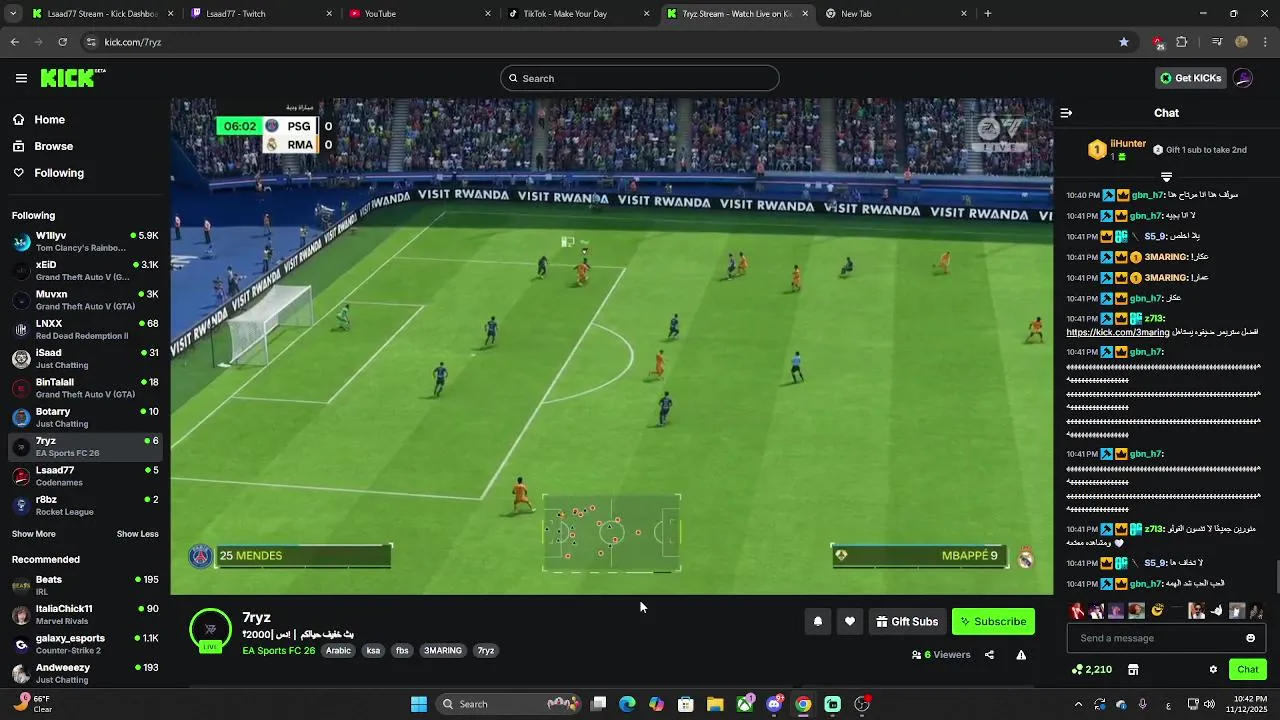
Task: Click the 7ryz tag under stream title
Action: tap(486, 651)
